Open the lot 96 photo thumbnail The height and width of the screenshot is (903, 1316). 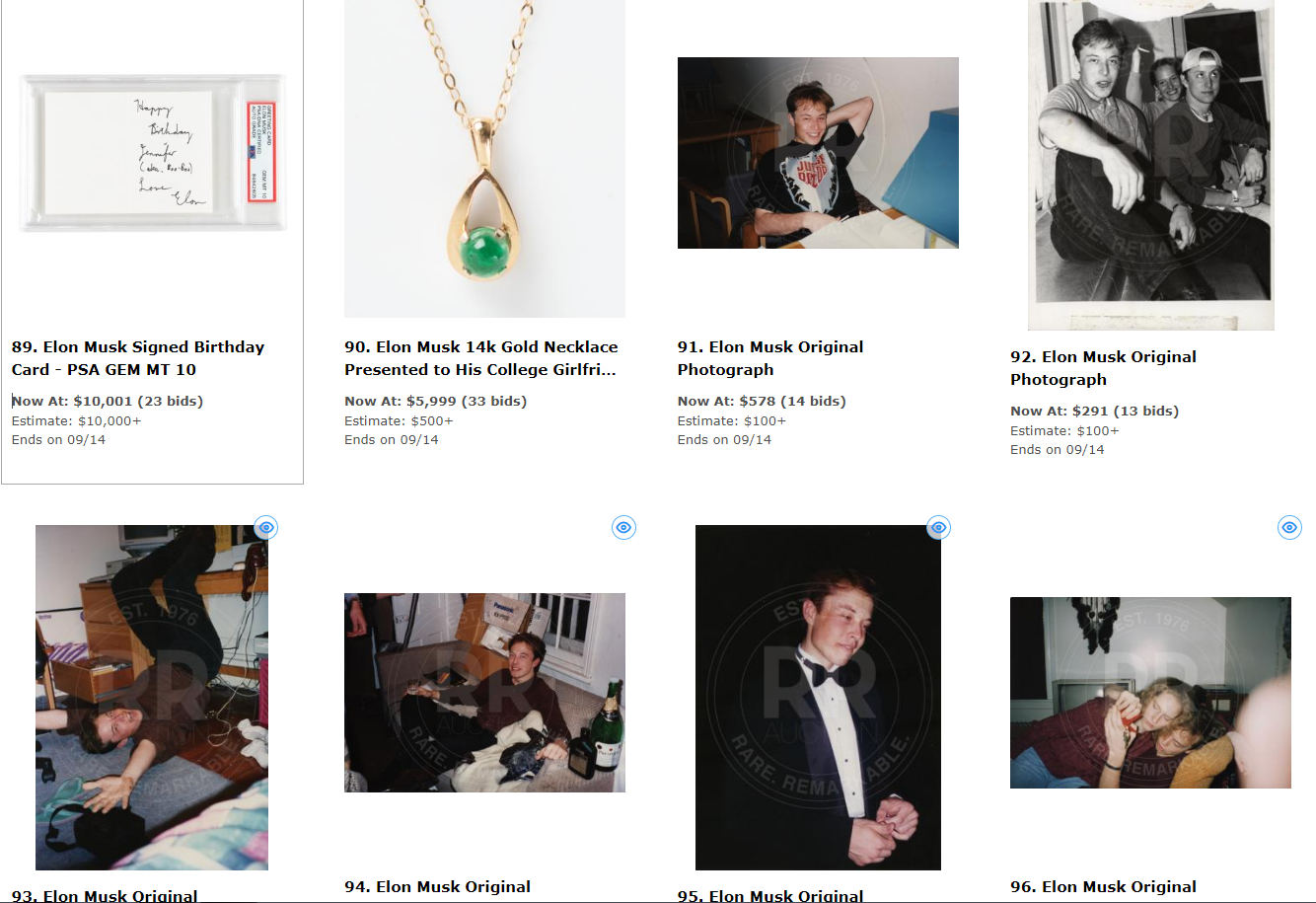pos(1150,692)
